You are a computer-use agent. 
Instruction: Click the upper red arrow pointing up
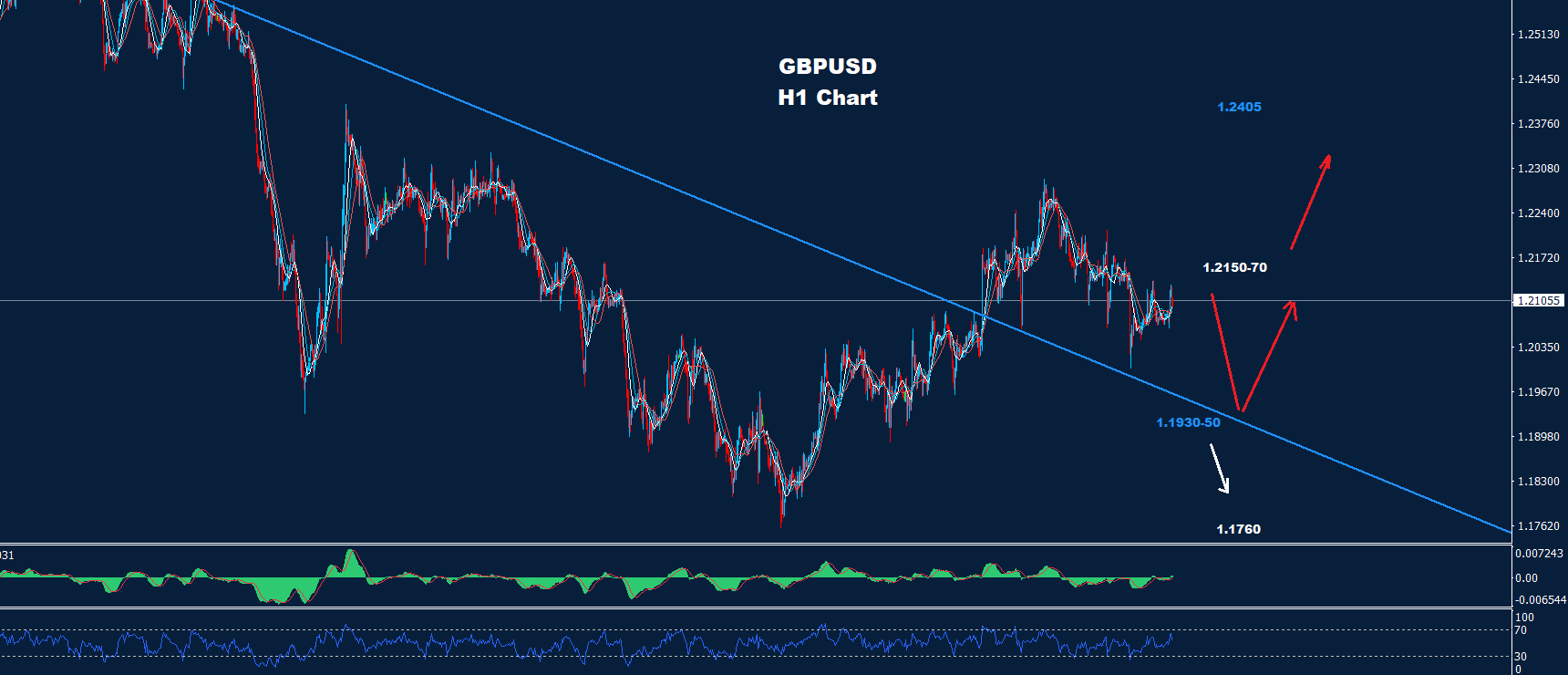1310,202
